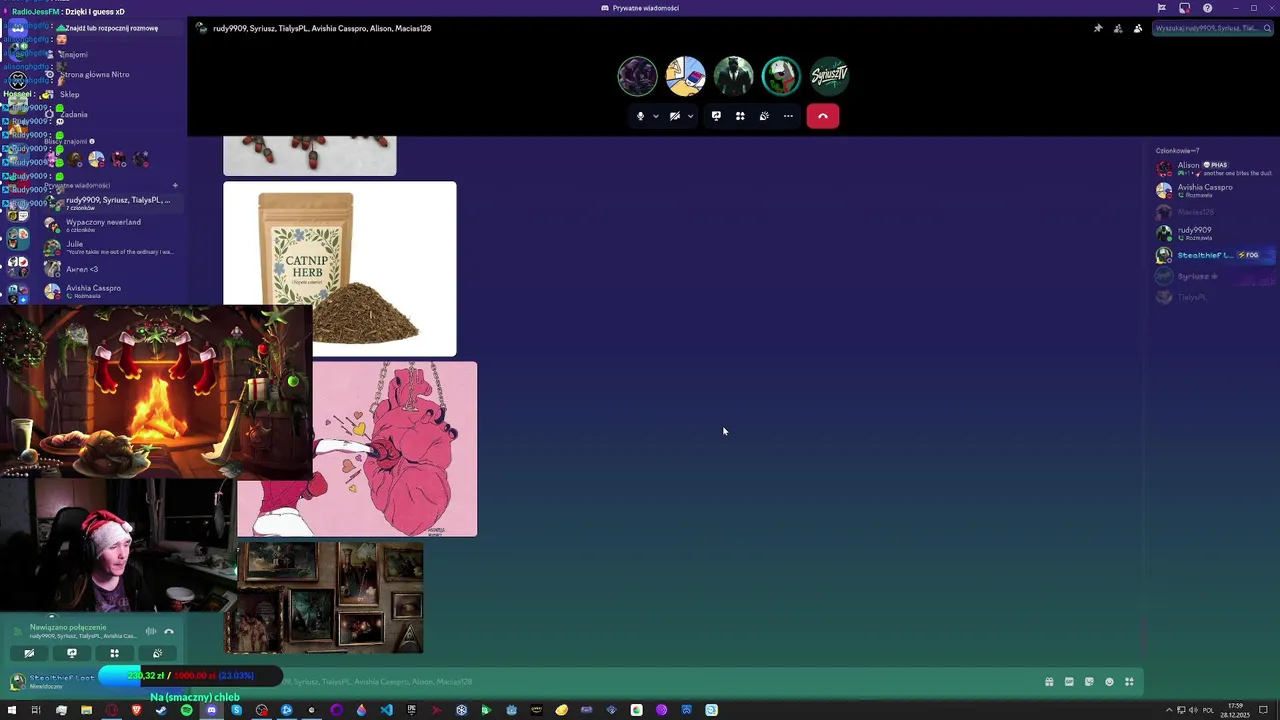Toggle the member list panel
The height and width of the screenshot is (720, 1280).
point(1138,28)
